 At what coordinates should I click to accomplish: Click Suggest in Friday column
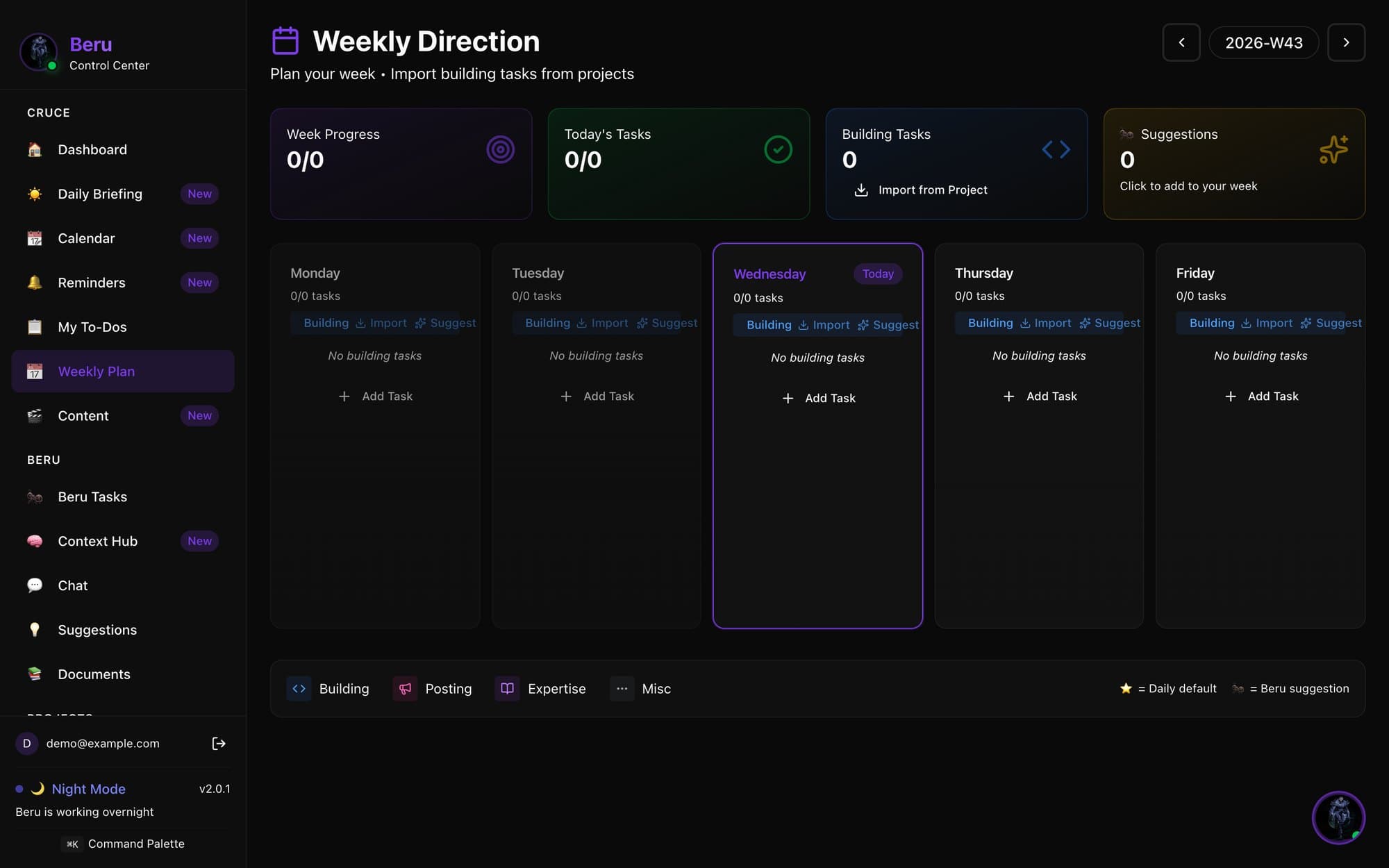1331,323
